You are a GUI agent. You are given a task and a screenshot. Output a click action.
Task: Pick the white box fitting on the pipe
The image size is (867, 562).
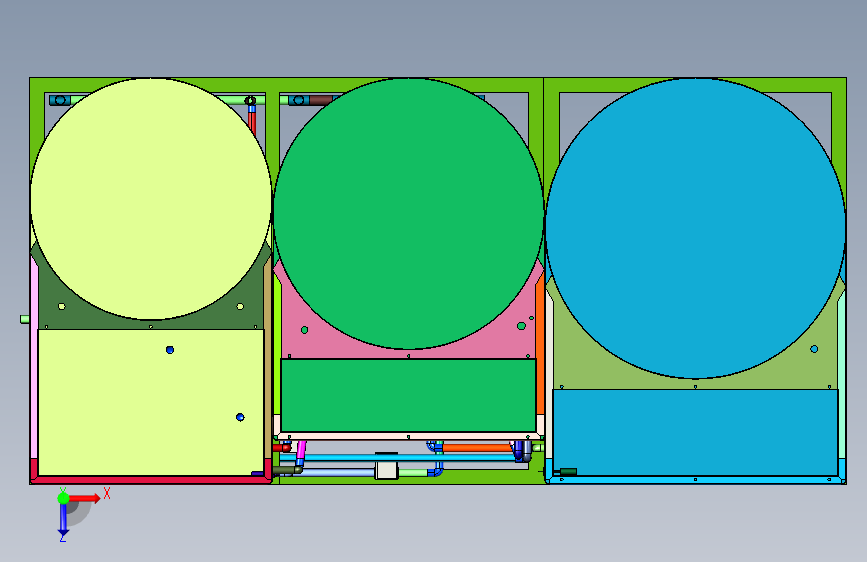pyautogui.click(x=387, y=471)
